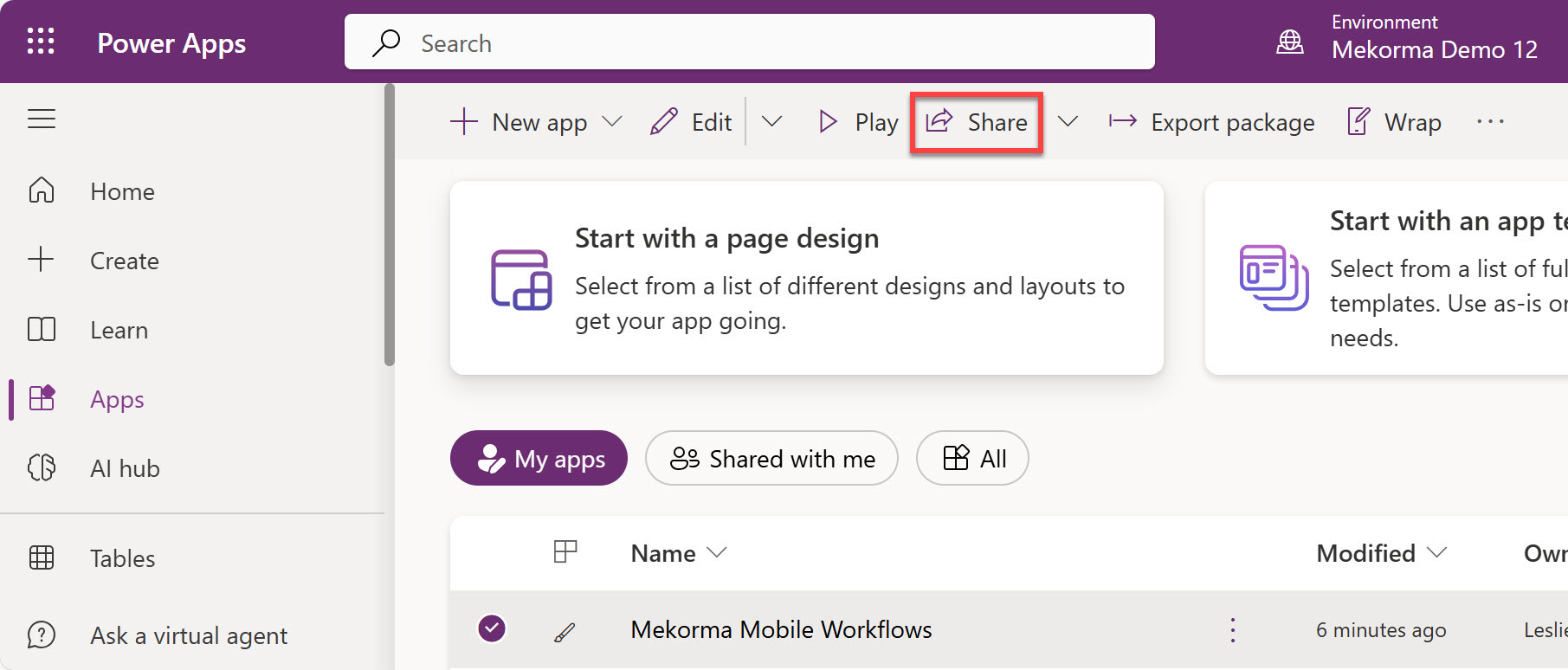Open the Wrap command in toolbar
Screen dimensions: 1568x670
click(1394, 122)
